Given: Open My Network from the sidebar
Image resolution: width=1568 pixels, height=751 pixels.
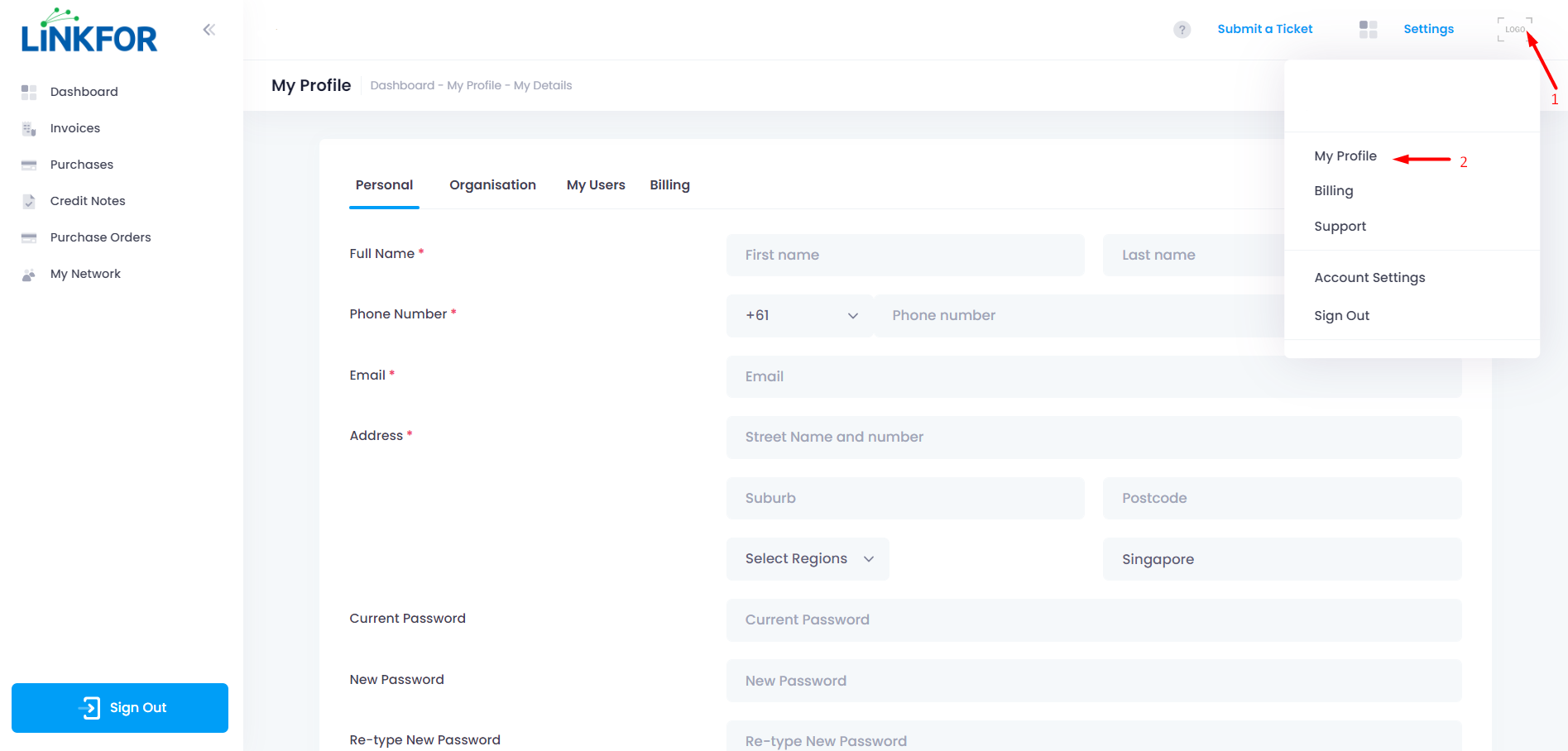Looking at the screenshot, I should [x=85, y=274].
